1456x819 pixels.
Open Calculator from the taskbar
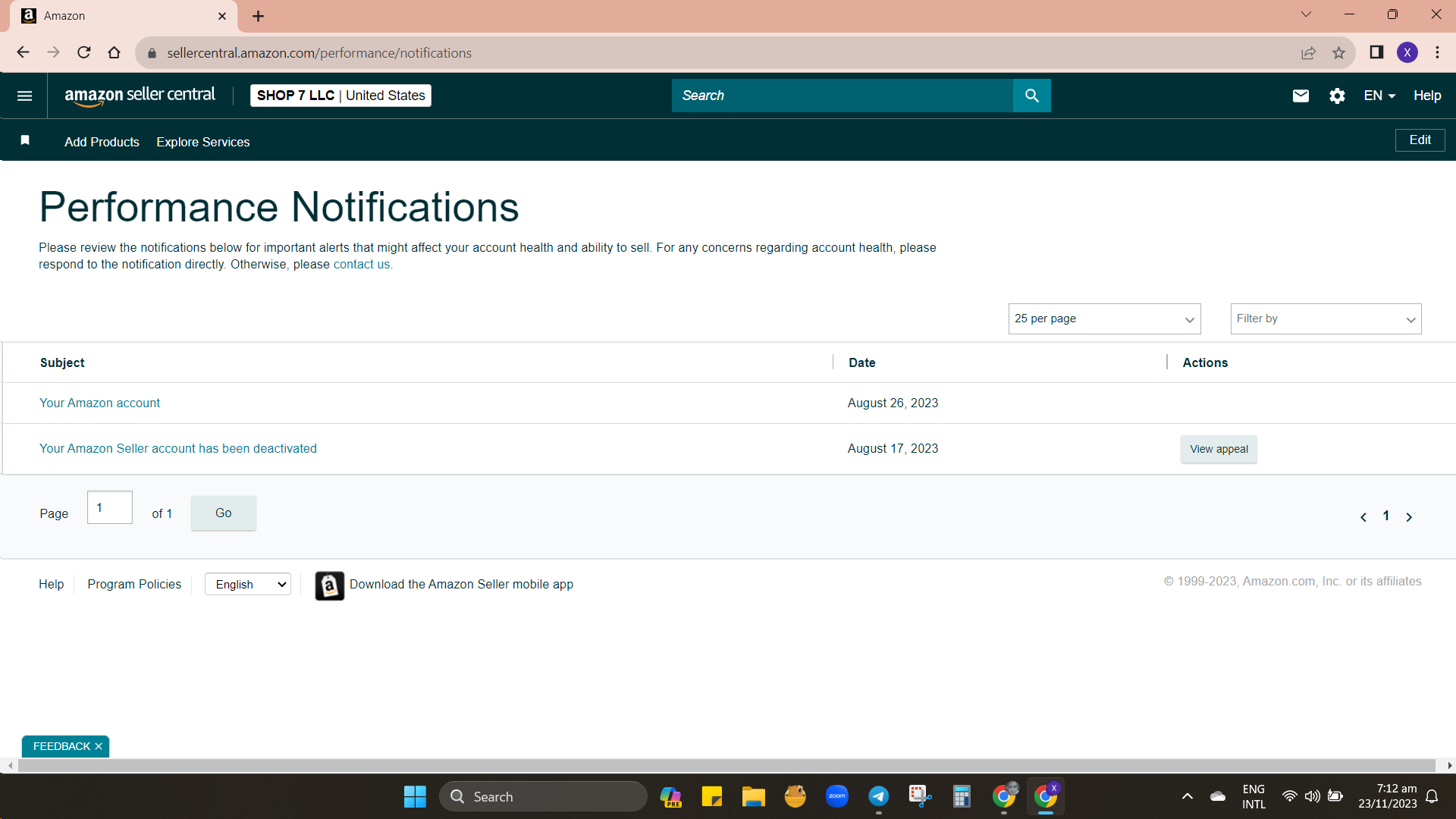(962, 797)
